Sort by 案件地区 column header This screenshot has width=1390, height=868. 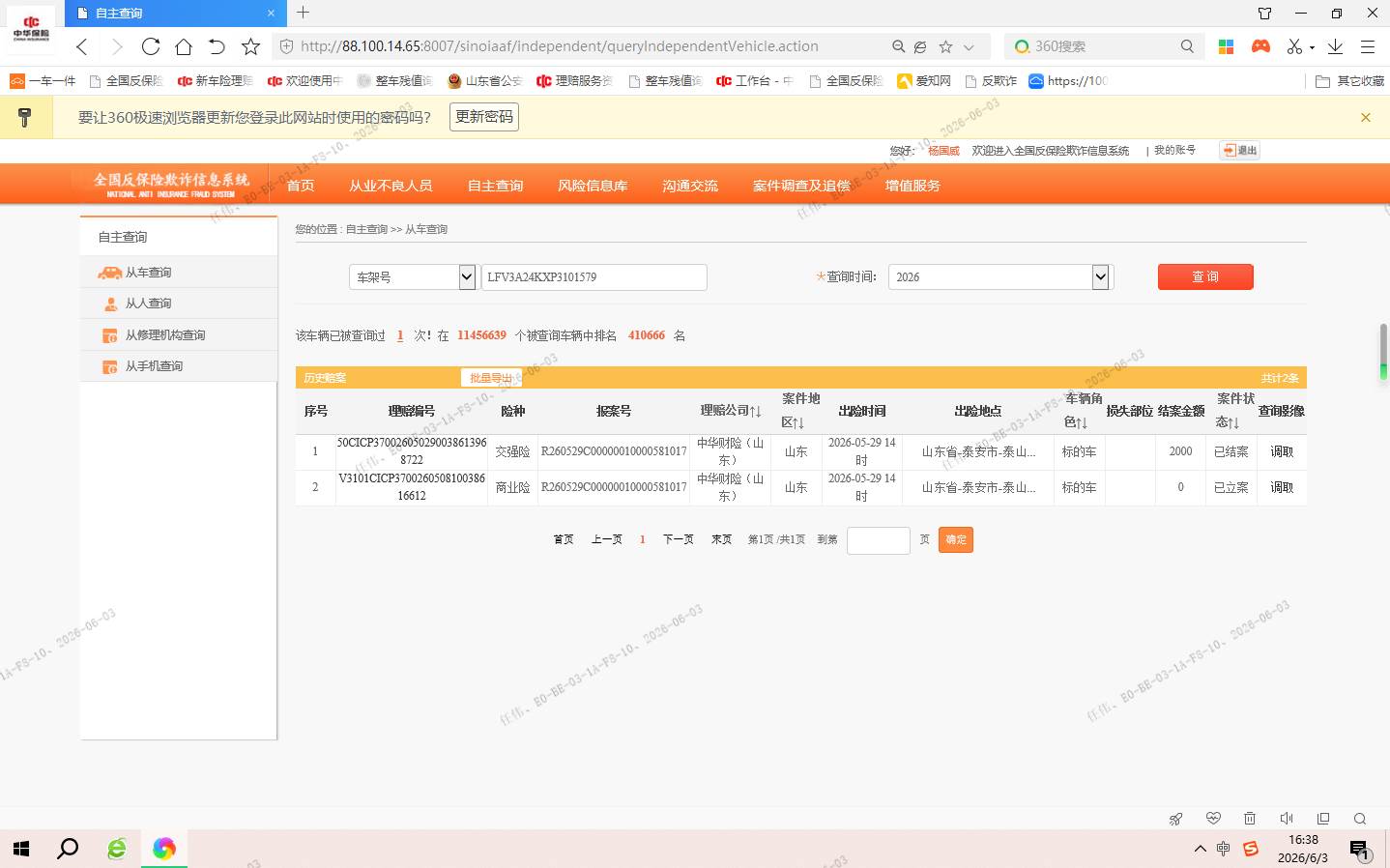coord(800,411)
